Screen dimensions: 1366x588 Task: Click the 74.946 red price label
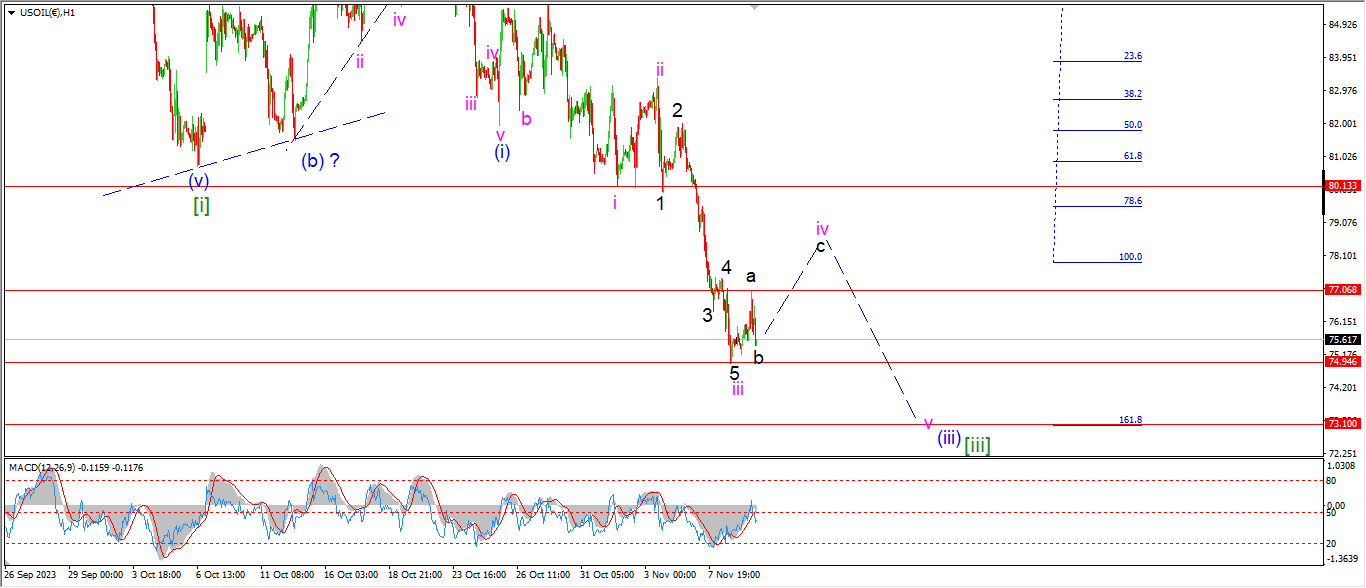pyautogui.click(x=1341, y=362)
